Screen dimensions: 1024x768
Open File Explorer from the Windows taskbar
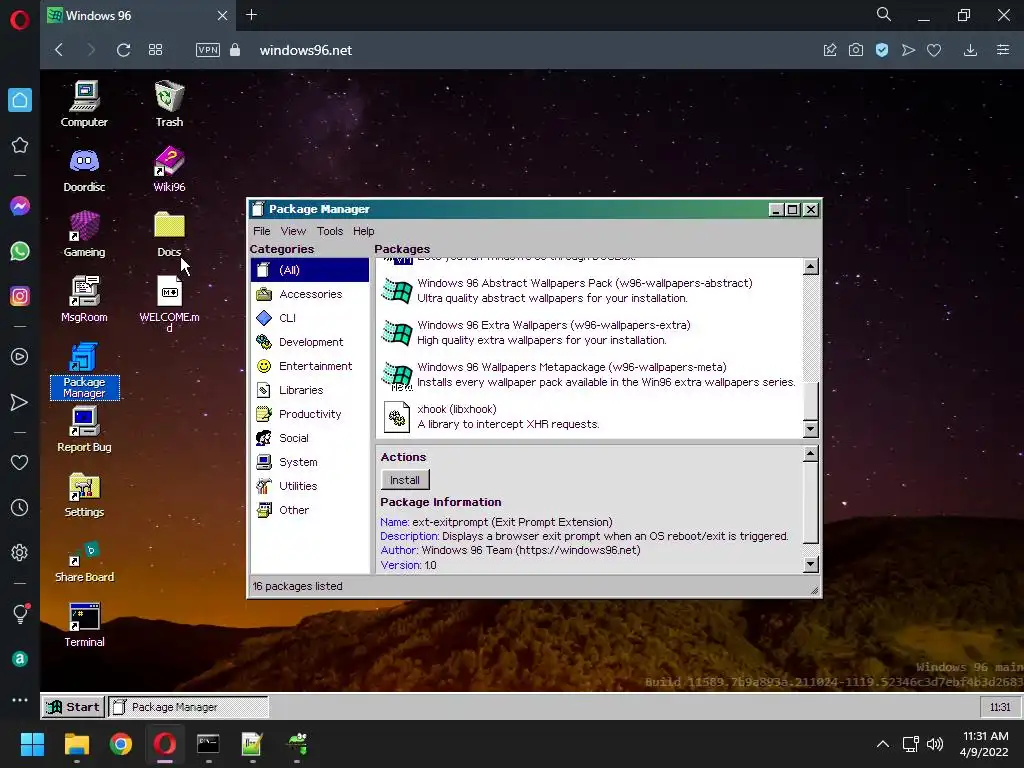(x=76, y=744)
